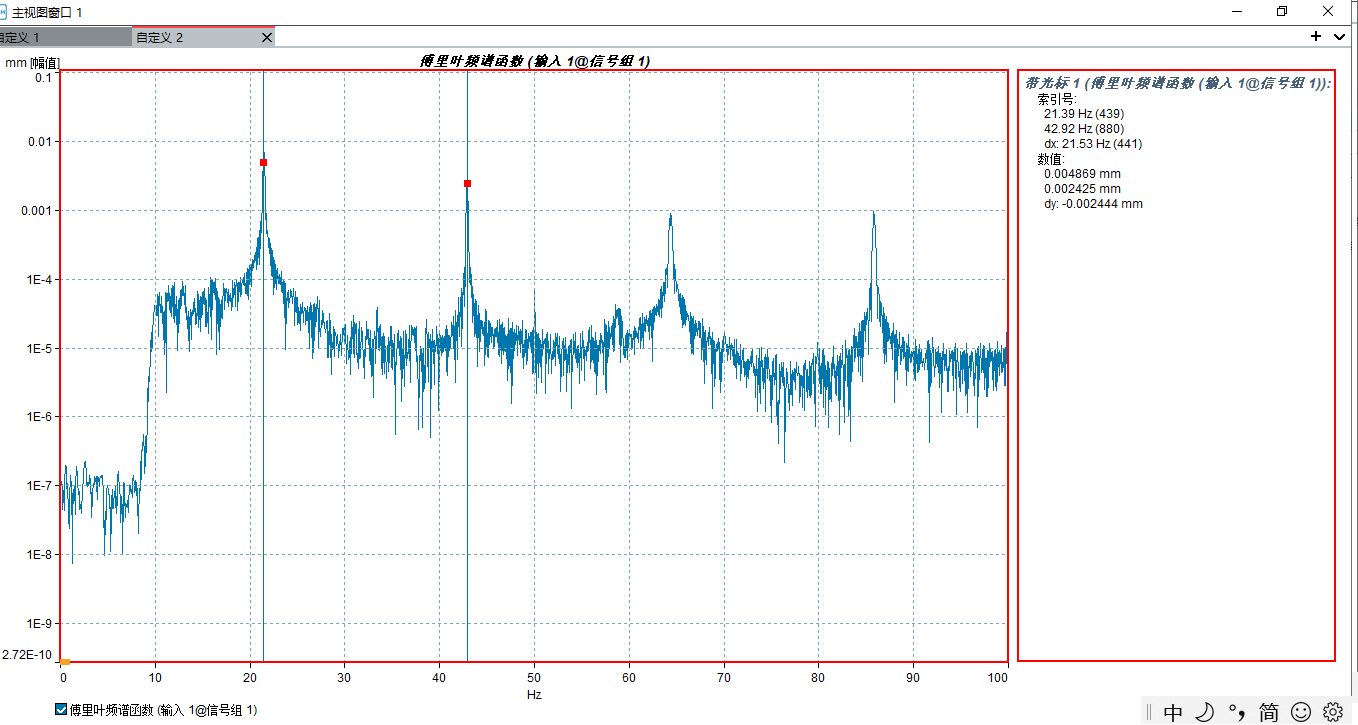Toggle the IME punctuation mode icon
This screenshot has height=725, width=1358.
(x=1237, y=712)
